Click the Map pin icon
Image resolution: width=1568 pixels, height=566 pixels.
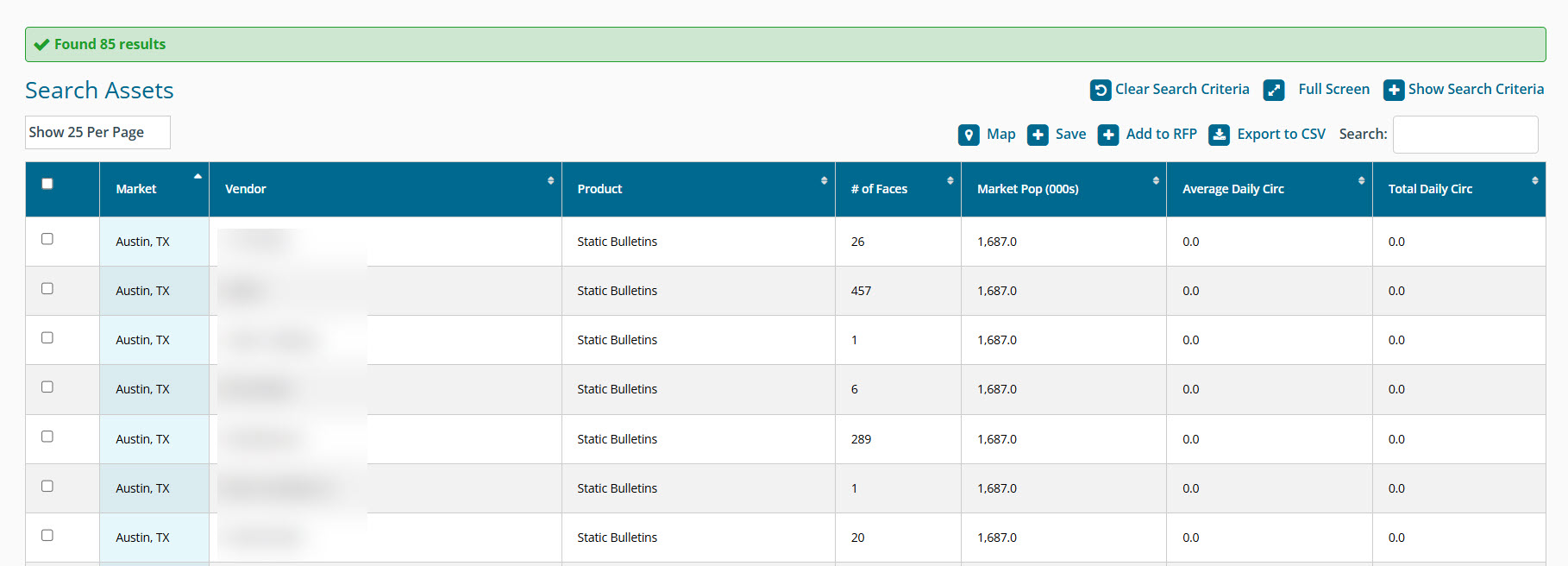(969, 135)
